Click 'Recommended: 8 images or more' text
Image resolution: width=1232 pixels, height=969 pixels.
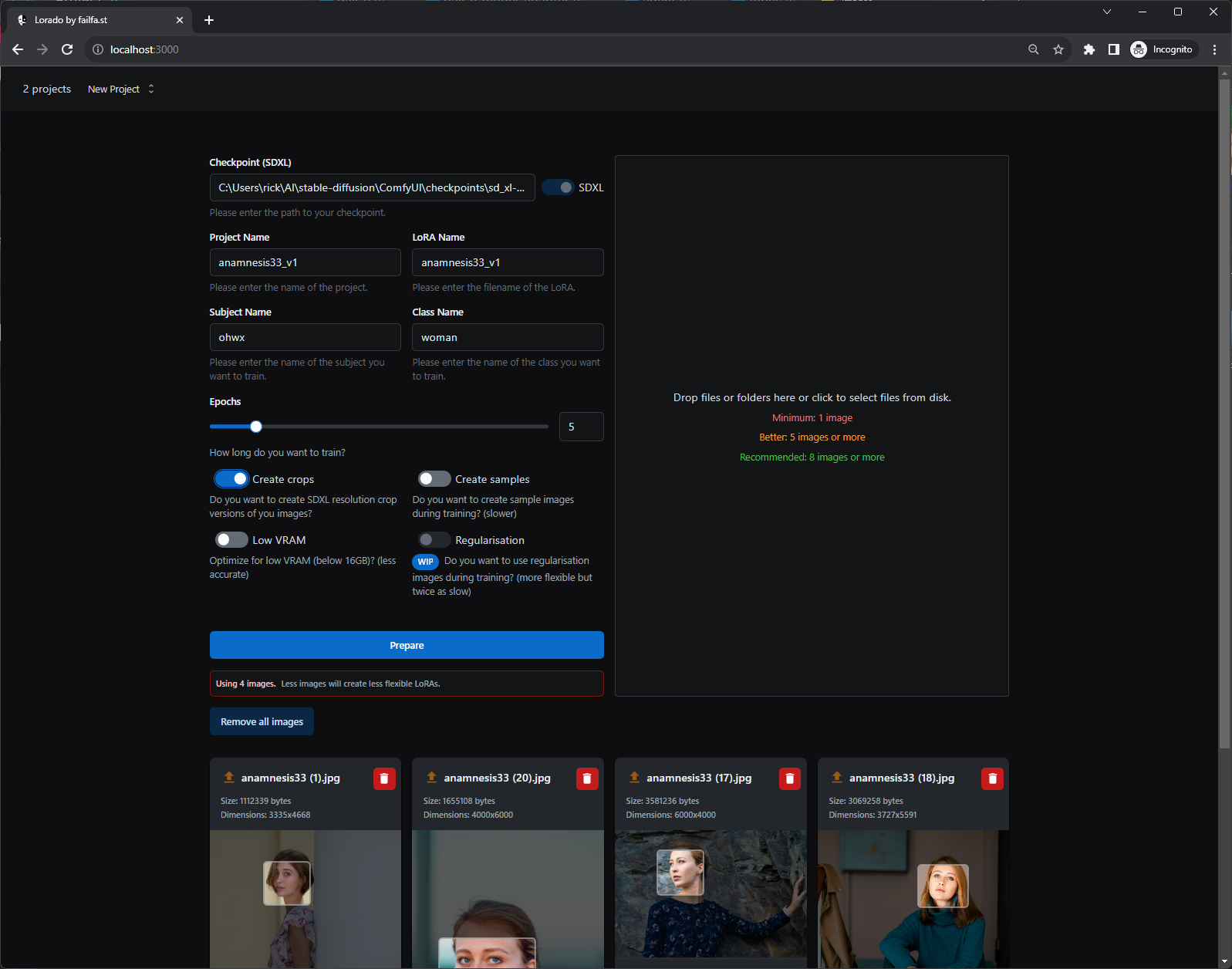tap(812, 457)
